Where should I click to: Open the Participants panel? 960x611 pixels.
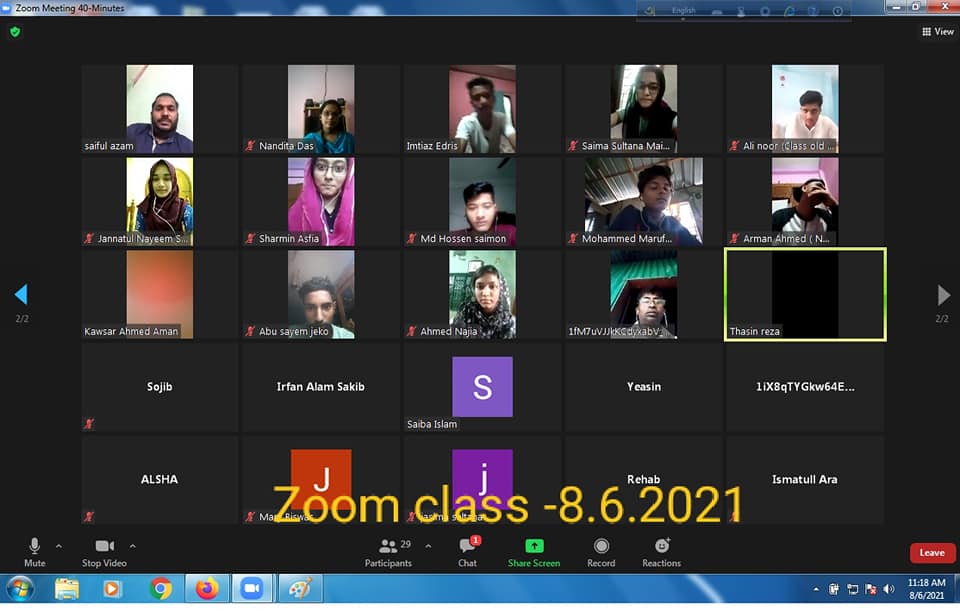[x=388, y=549]
